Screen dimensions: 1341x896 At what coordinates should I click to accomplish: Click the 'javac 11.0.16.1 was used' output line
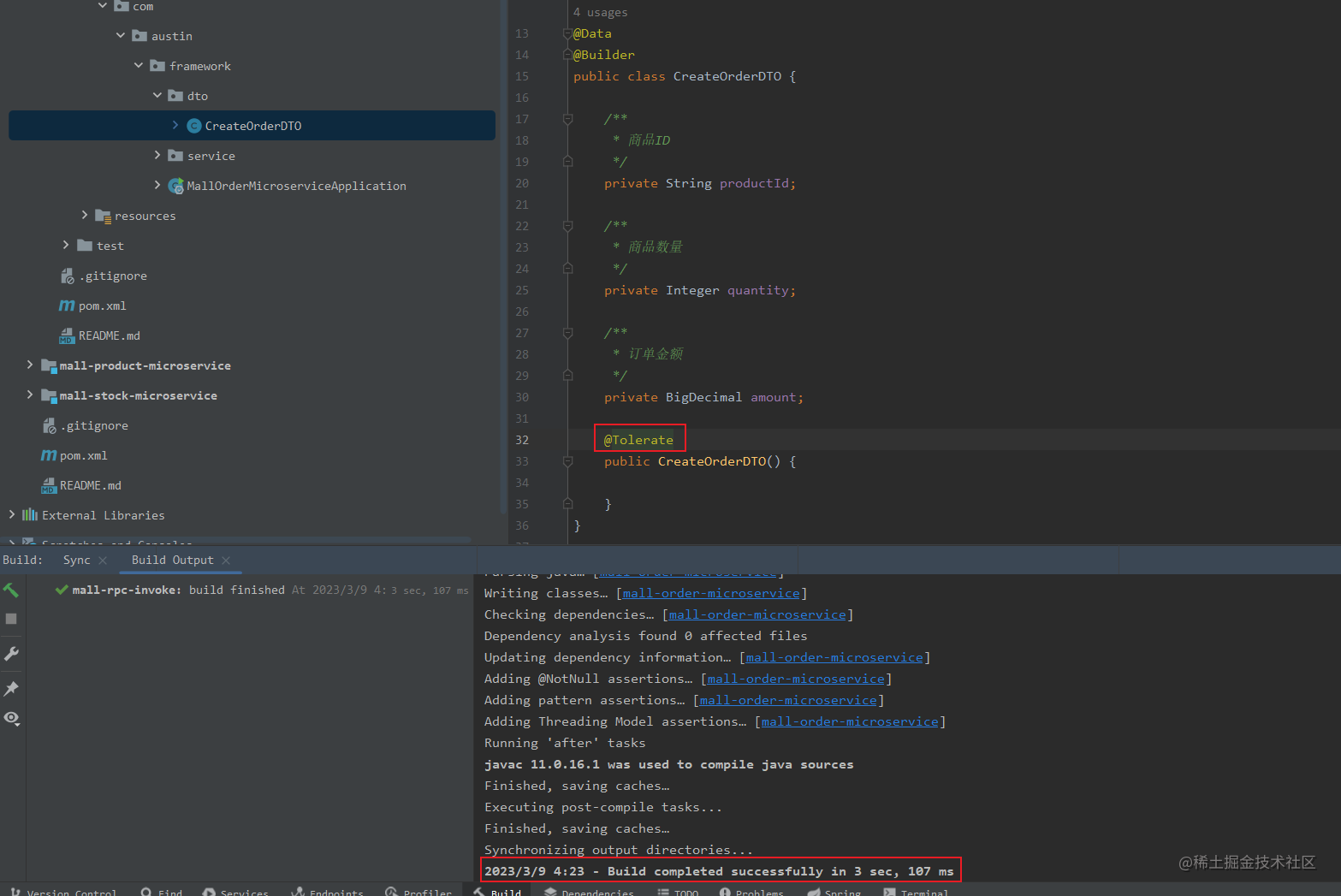668,764
